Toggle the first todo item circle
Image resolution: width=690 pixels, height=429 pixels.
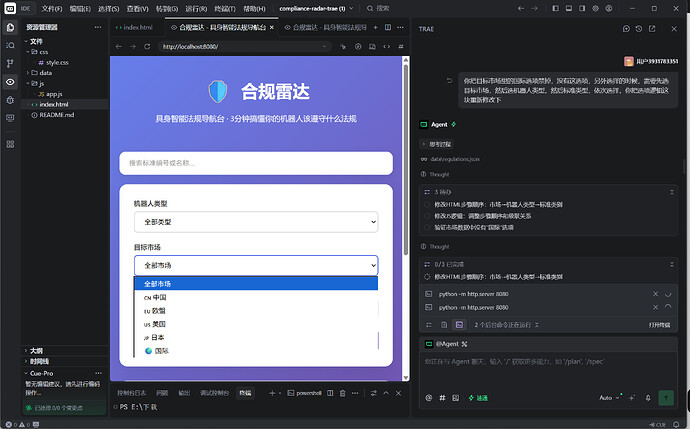point(427,205)
